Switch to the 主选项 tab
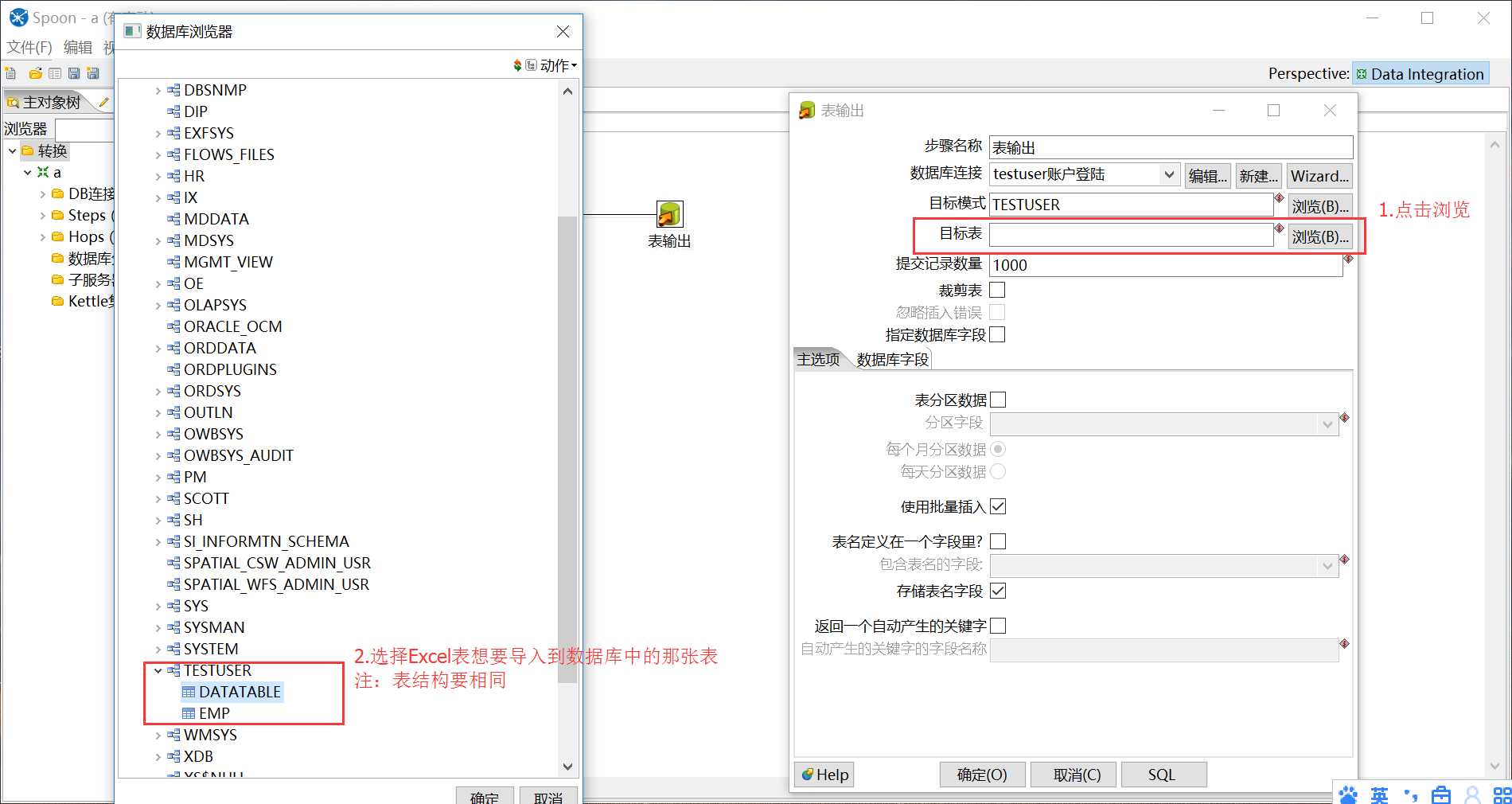Screen dimensions: 1512x804 (x=818, y=359)
